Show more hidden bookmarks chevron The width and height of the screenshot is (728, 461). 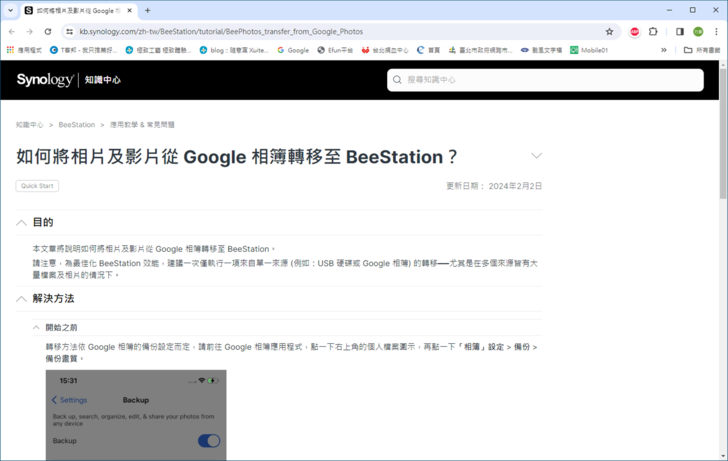(664, 50)
